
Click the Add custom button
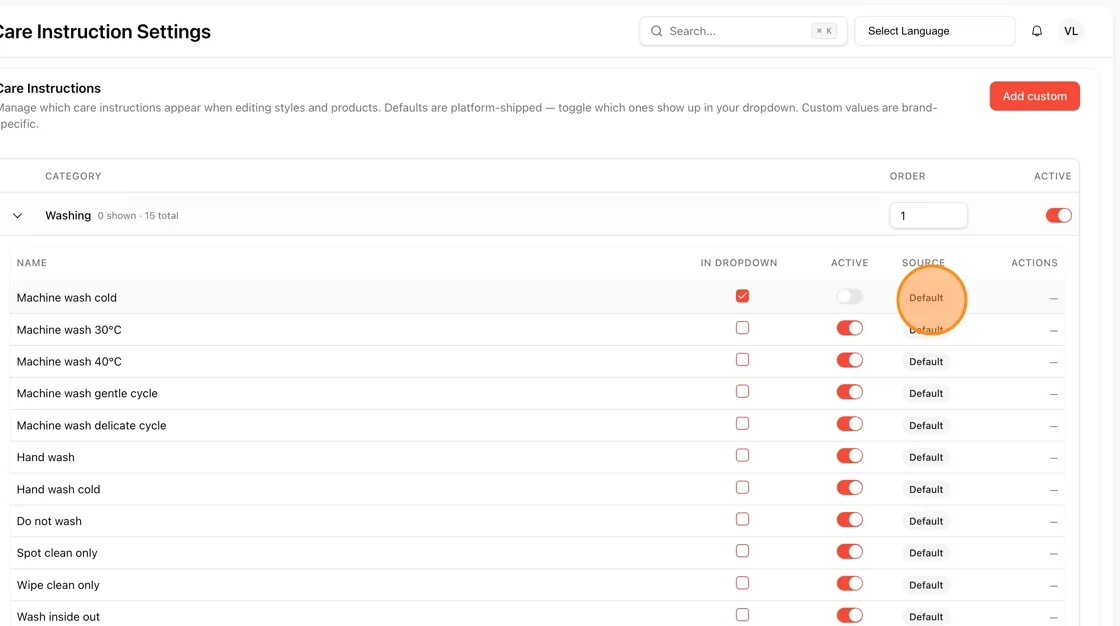(1034, 96)
